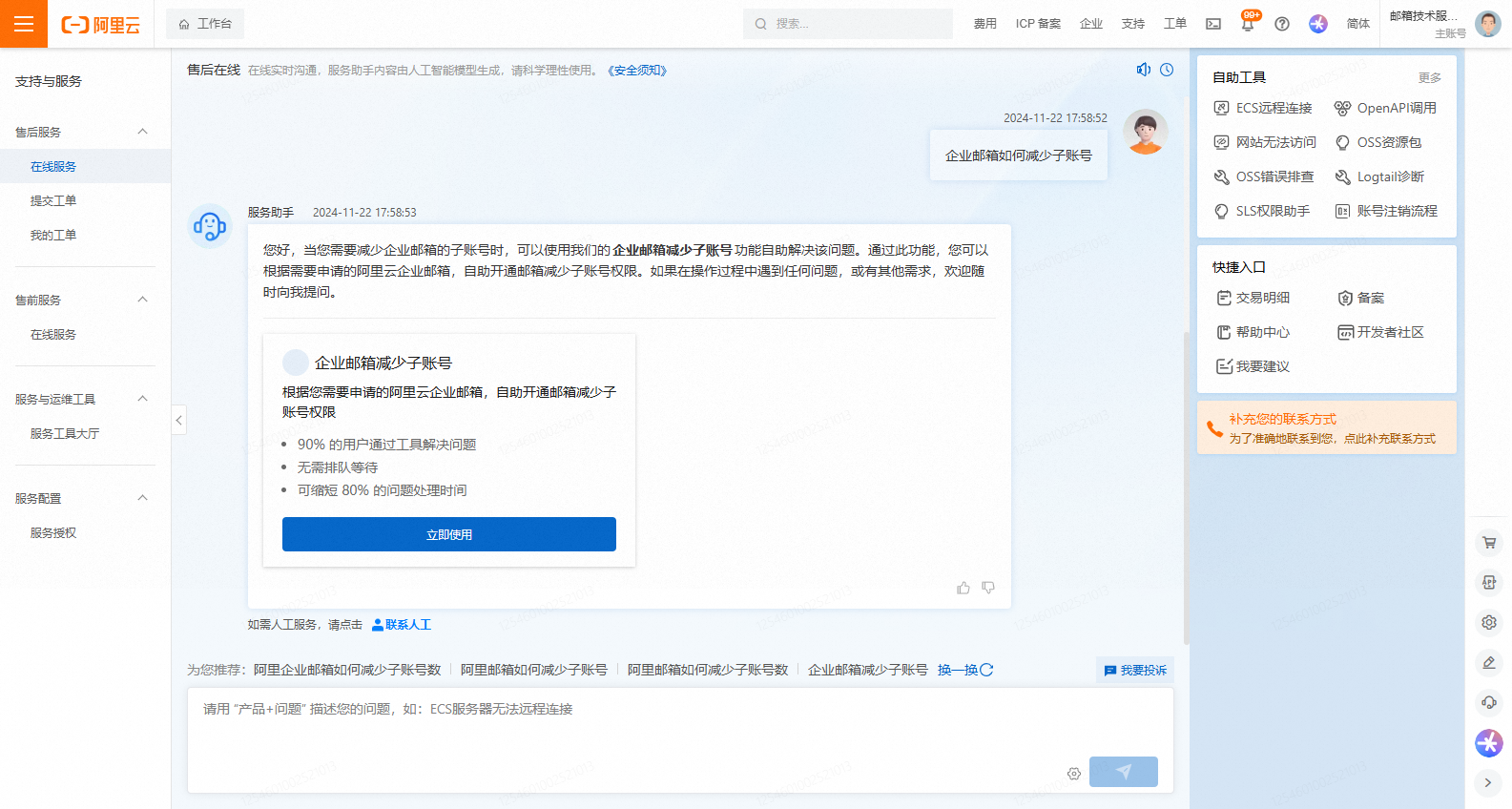Open OpenAPI调用 tool
Viewport: 1512px width, 809px height.
1385,108
